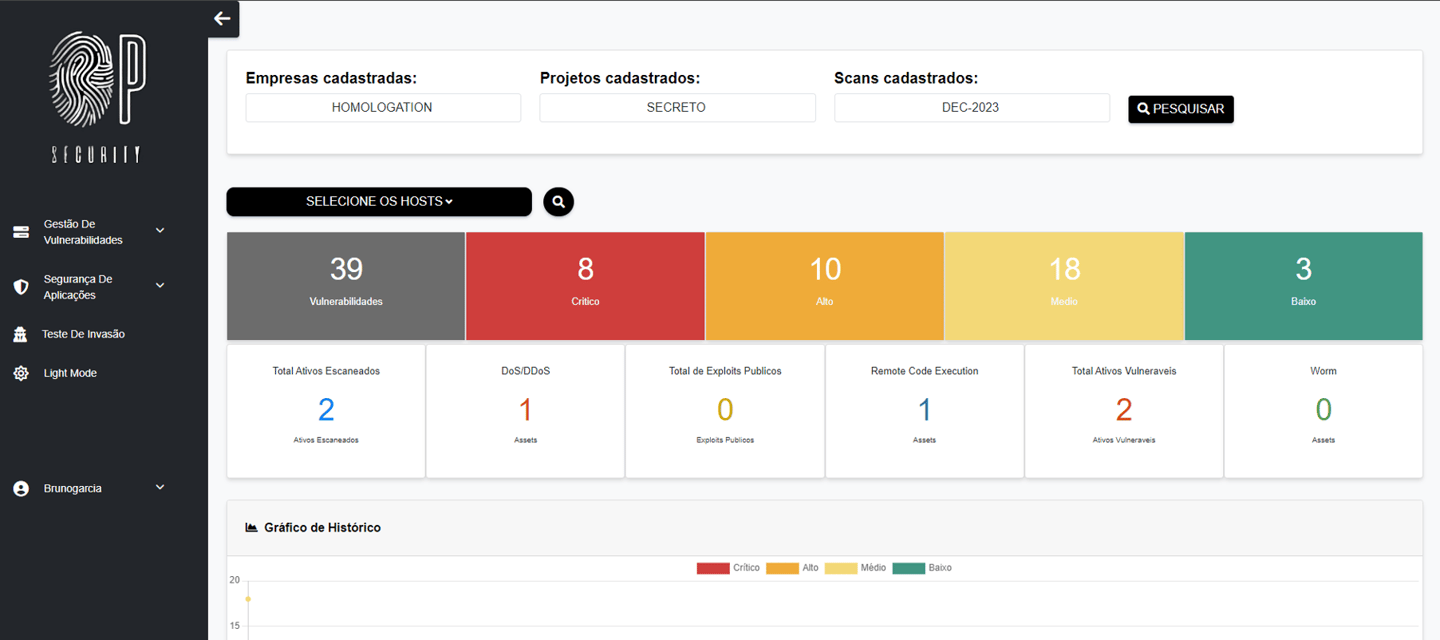Screen dimensions: 1440x640
Task: Click the Remote Code Execution card
Action: [x=925, y=411]
